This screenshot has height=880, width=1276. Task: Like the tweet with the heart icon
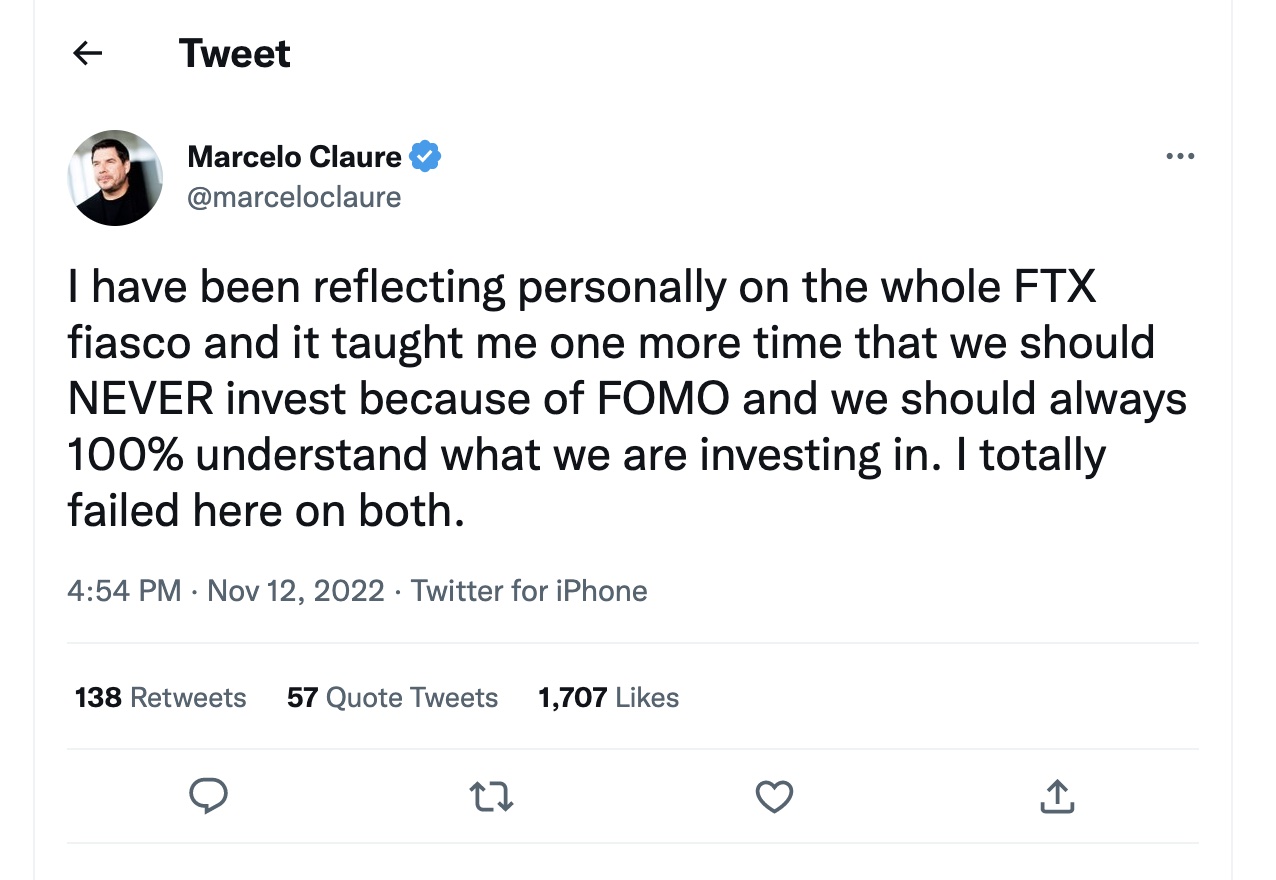(774, 796)
